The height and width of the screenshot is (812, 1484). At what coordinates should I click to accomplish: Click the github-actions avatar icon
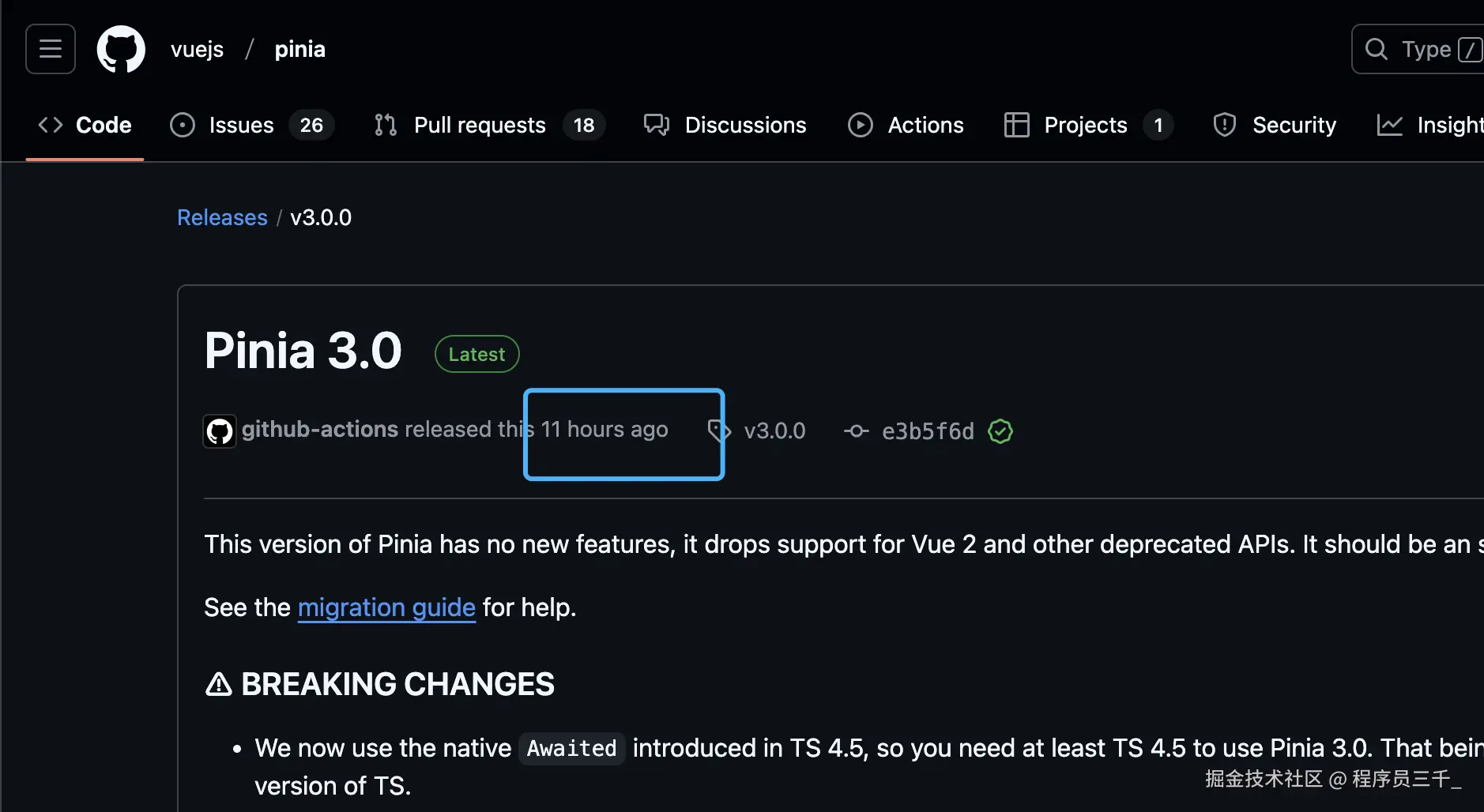[x=220, y=431]
